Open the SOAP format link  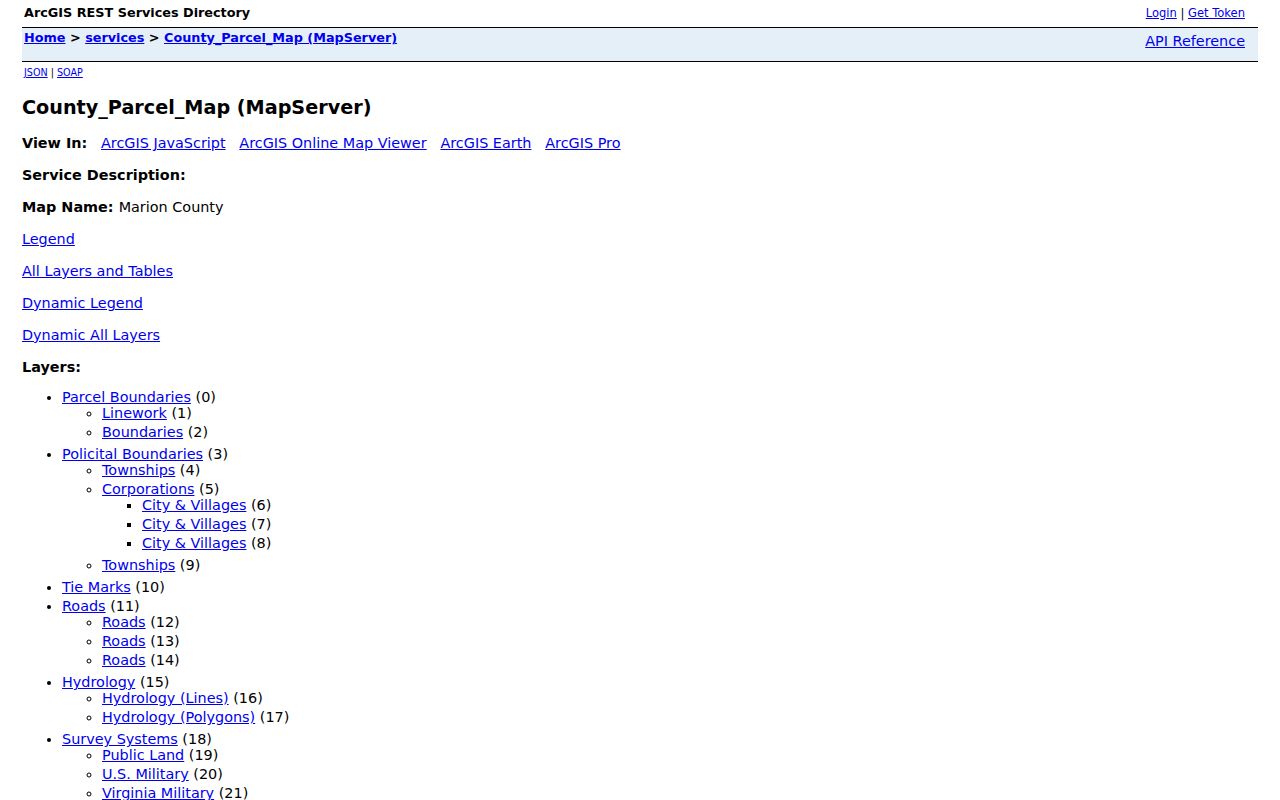[70, 73]
